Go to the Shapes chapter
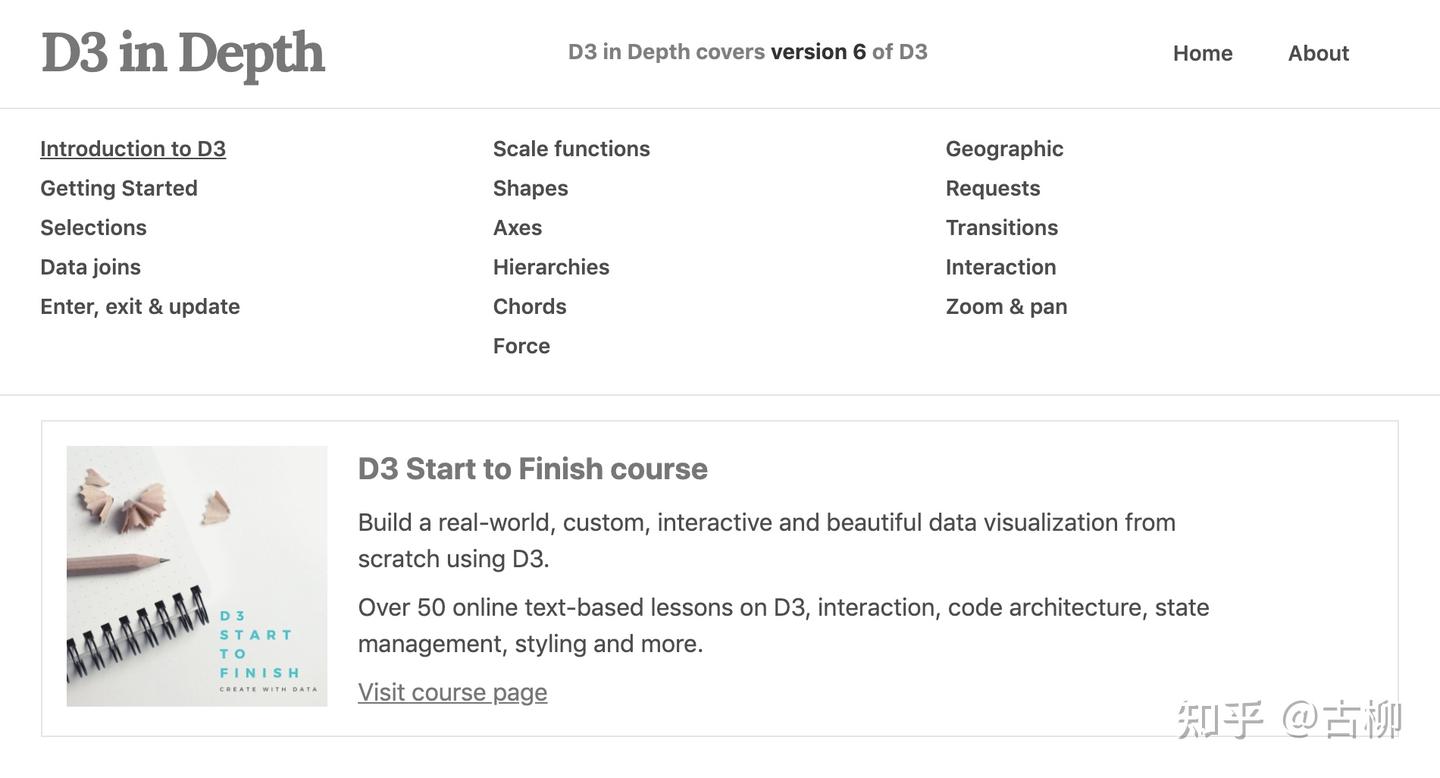This screenshot has width=1440, height=778. (x=530, y=188)
